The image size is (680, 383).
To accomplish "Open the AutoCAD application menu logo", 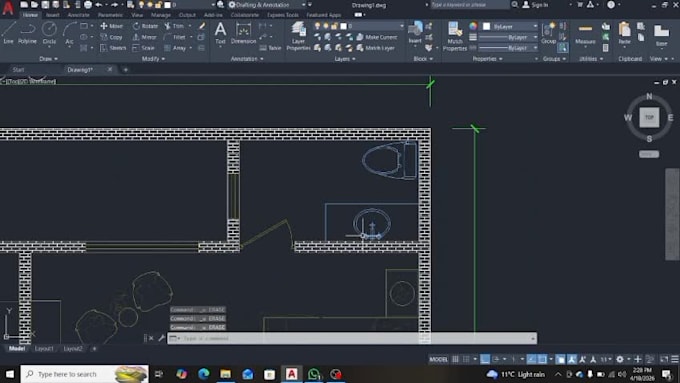I will (8, 9).
